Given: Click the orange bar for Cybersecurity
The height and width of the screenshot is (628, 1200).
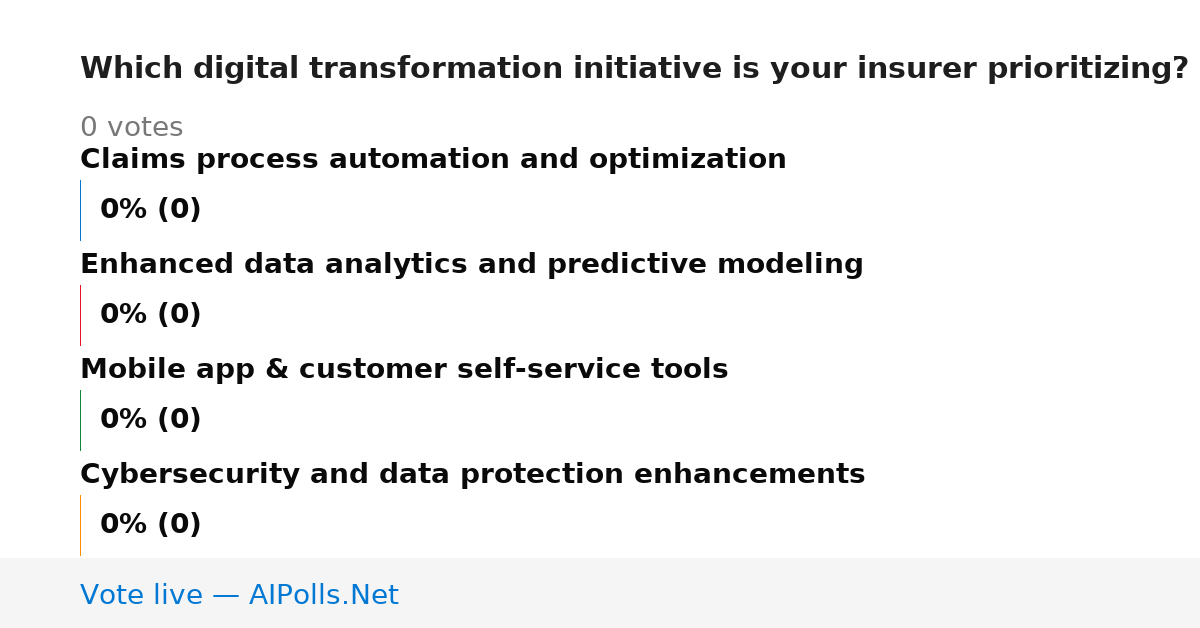Looking at the screenshot, I should click(80, 525).
